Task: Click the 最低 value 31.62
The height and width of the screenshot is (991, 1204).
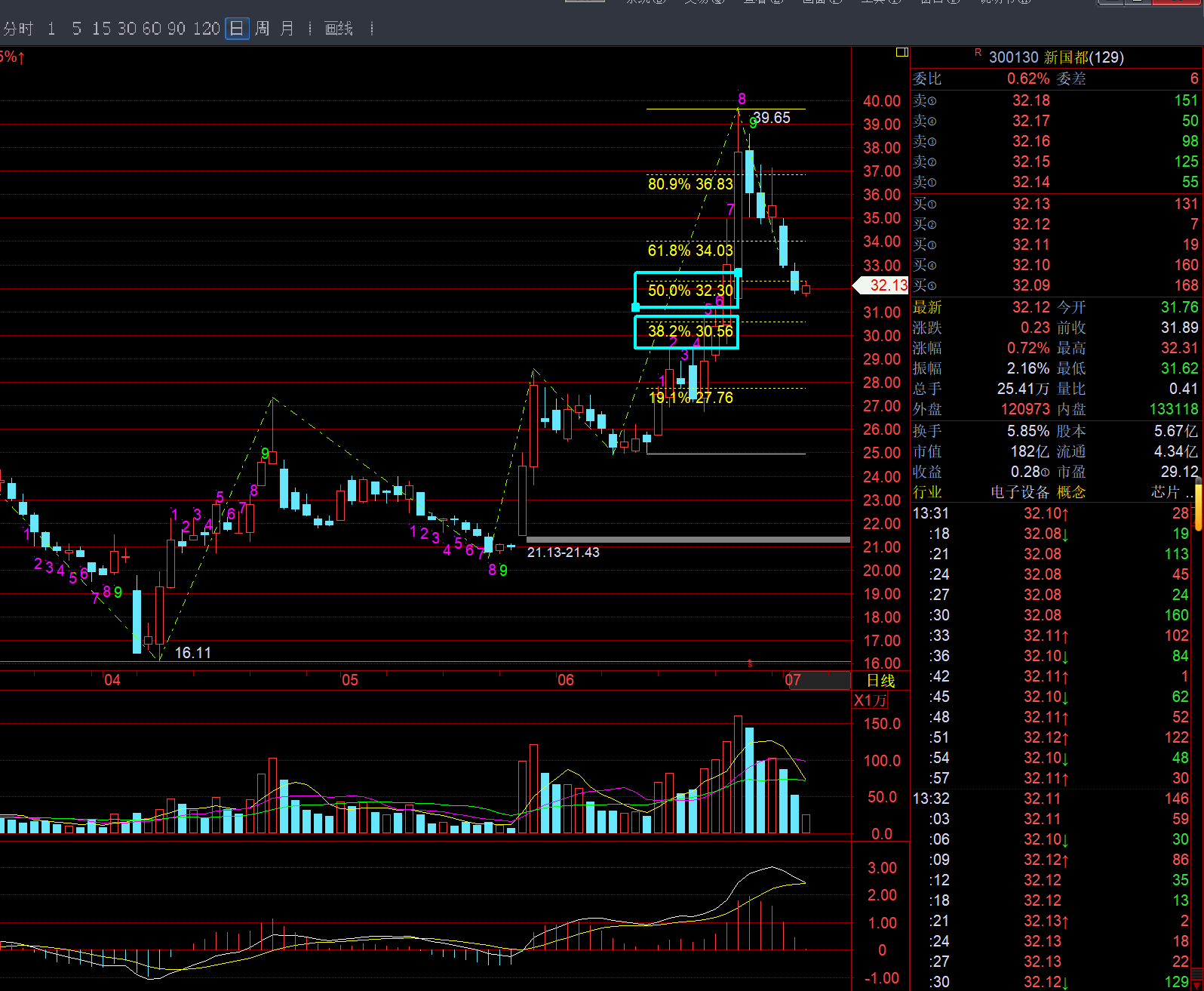Action: [1180, 368]
